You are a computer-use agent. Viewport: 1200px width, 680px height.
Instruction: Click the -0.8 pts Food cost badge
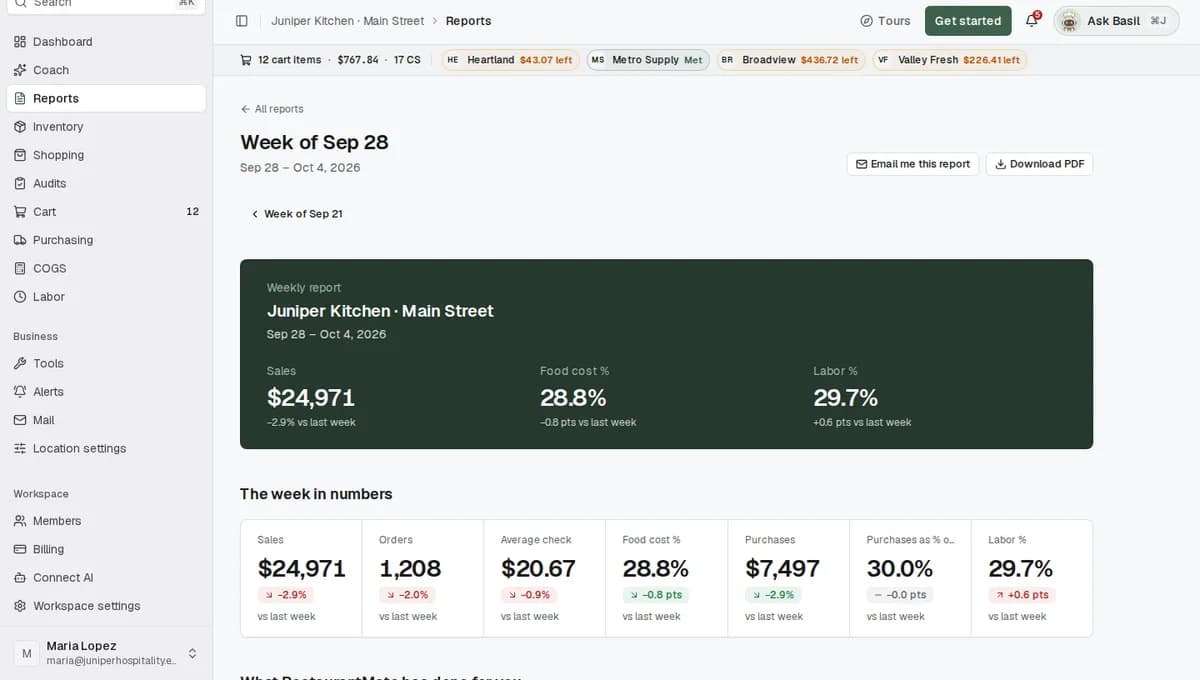point(656,595)
